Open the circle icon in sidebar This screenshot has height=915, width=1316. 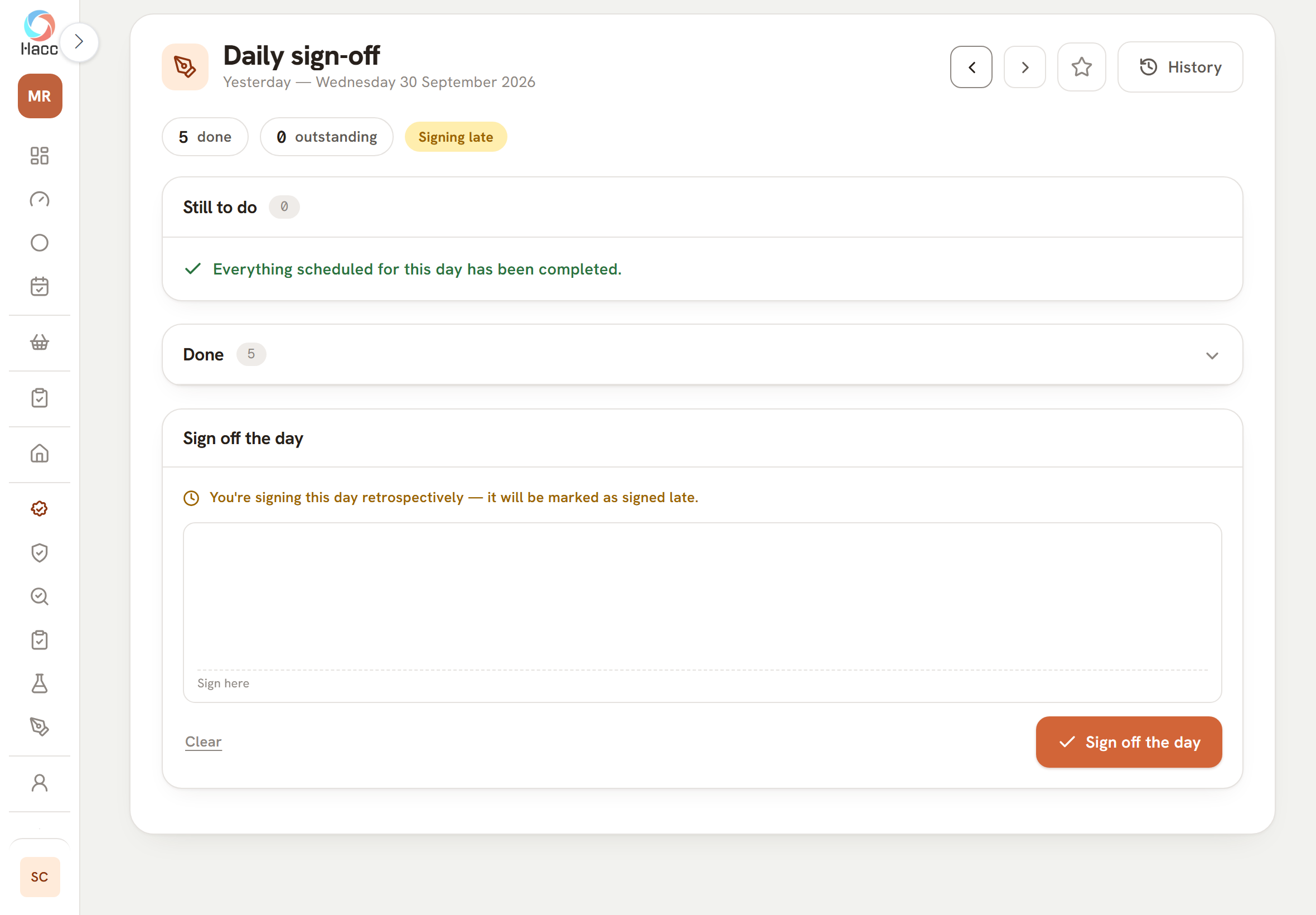pyautogui.click(x=40, y=243)
